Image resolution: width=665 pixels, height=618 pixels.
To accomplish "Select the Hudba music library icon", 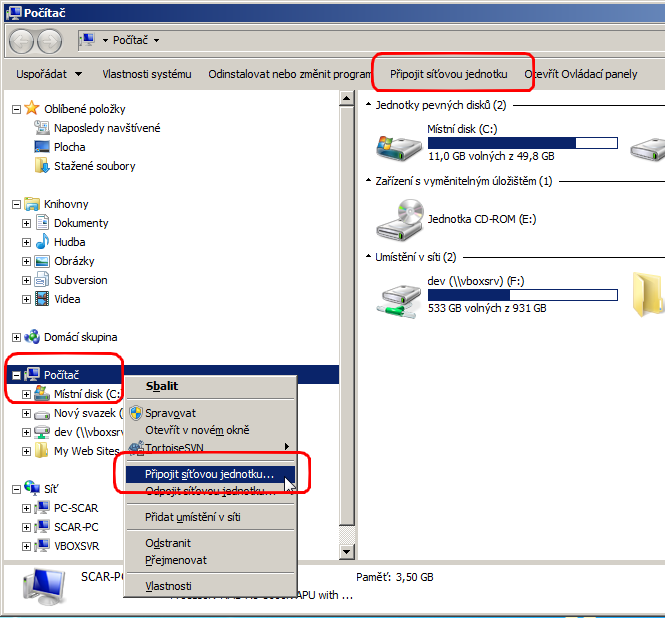I will click(x=42, y=242).
